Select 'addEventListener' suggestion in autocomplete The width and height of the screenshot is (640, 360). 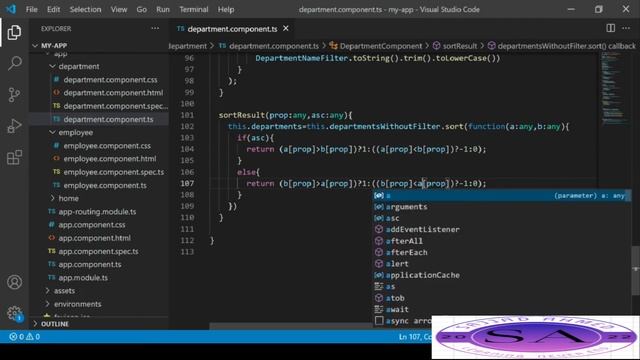[x=502, y=230]
